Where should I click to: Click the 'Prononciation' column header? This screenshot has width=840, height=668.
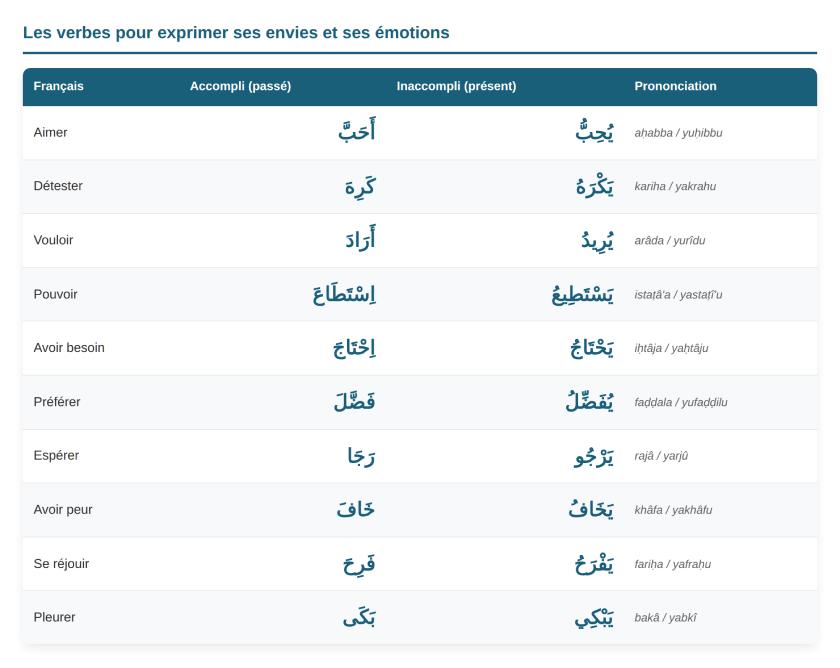tap(675, 86)
